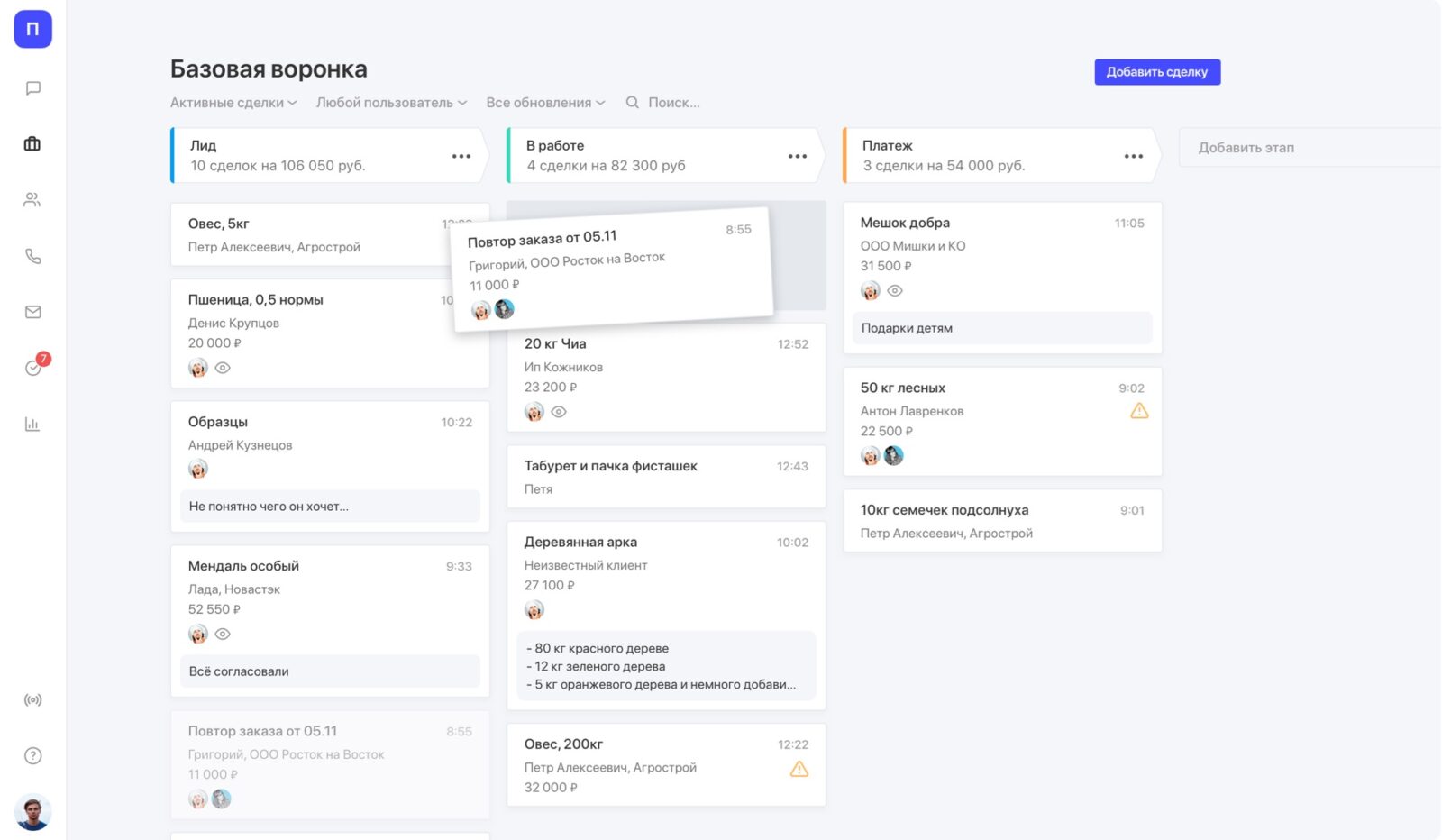Image resolution: width=1442 pixels, height=840 pixels.
Task: Expand the Любой пользователь dropdown
Action: tap(391, 103)
